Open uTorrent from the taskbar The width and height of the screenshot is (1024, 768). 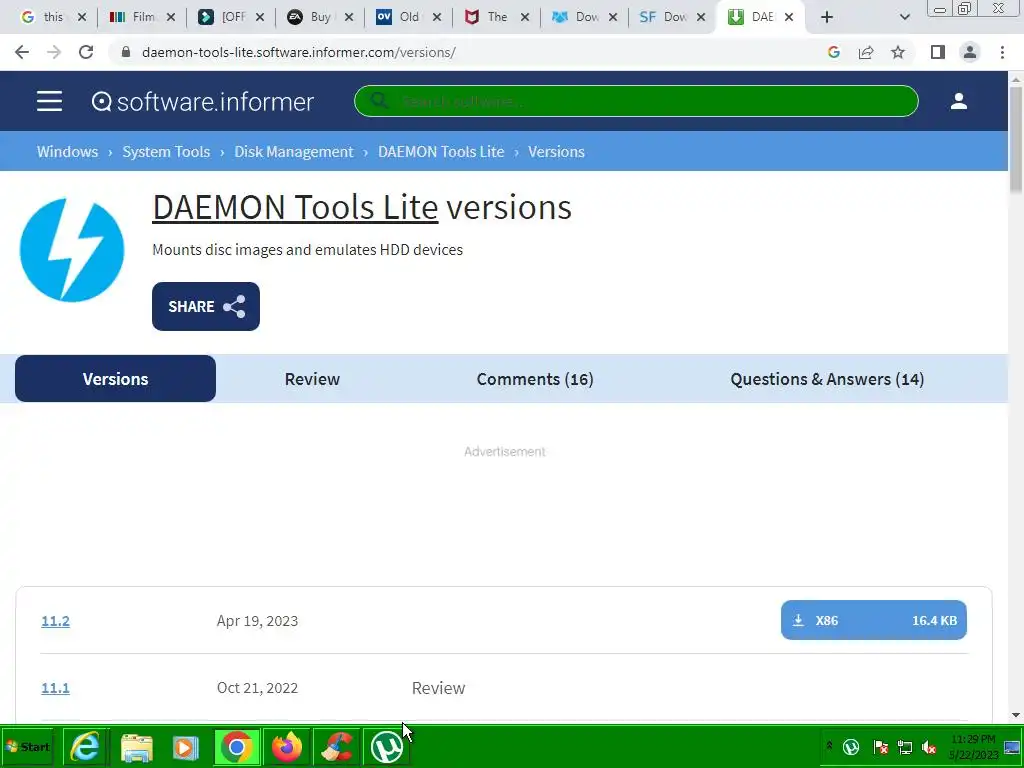[x=386, y=746]
